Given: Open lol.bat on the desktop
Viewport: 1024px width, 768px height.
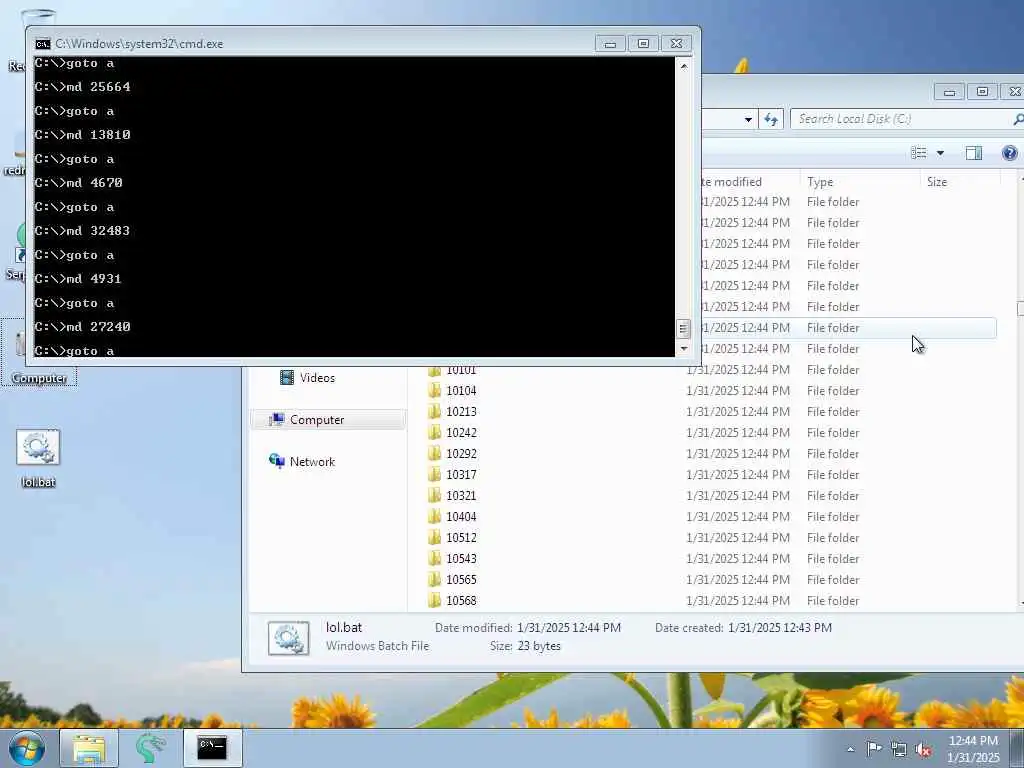Looking at the screenshot, I should tap(38, 458).
